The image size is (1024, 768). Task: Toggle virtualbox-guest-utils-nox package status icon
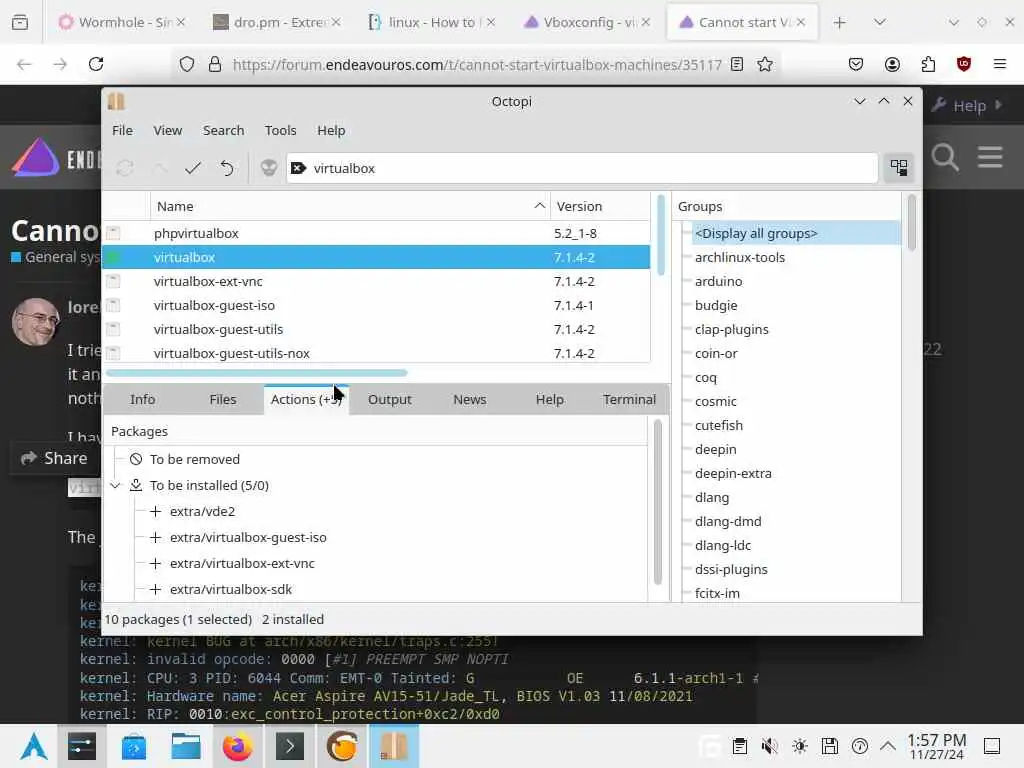click(x=113, y=353)
